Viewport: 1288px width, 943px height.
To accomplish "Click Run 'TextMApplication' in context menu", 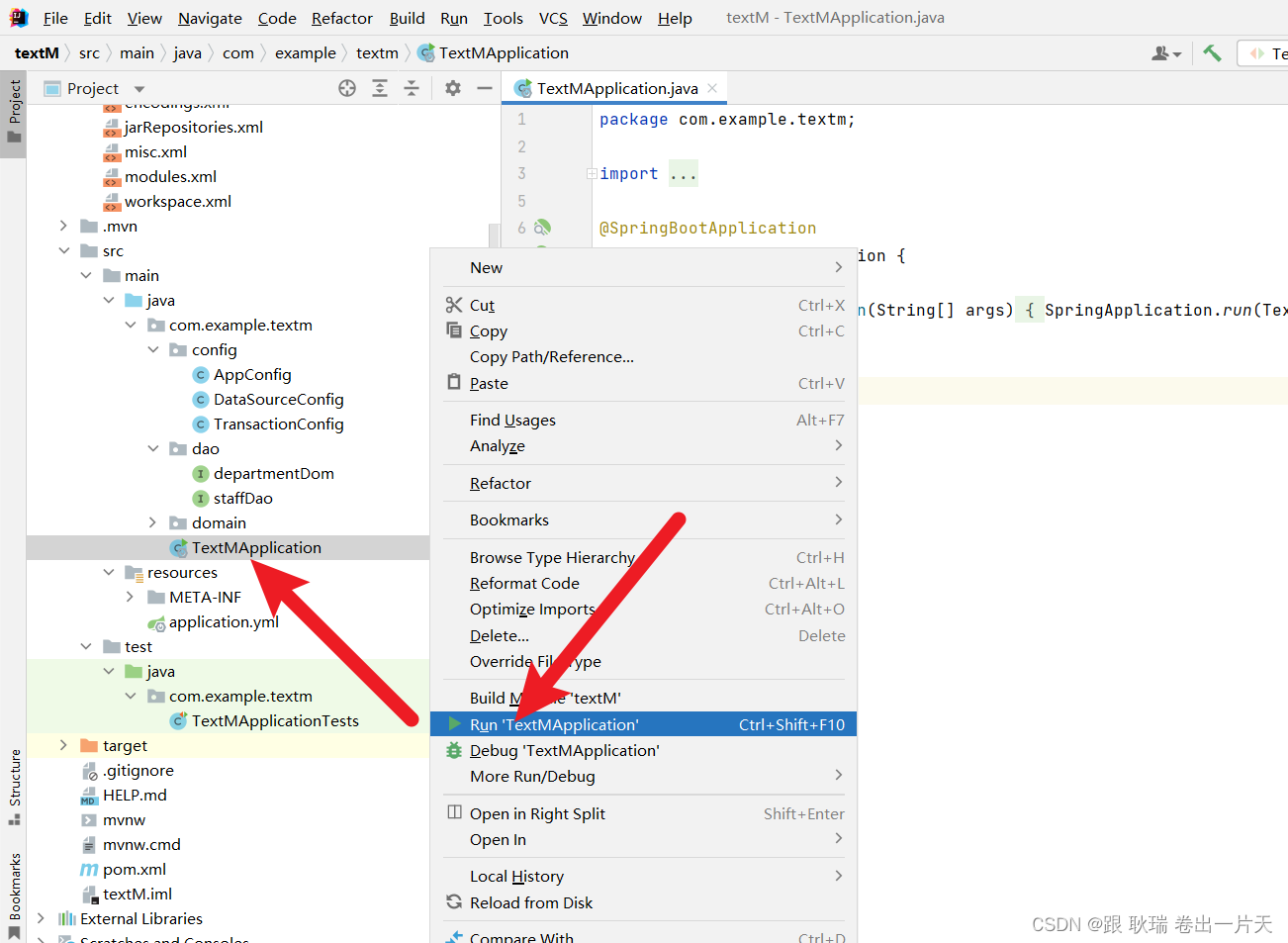I will [643, 724].
